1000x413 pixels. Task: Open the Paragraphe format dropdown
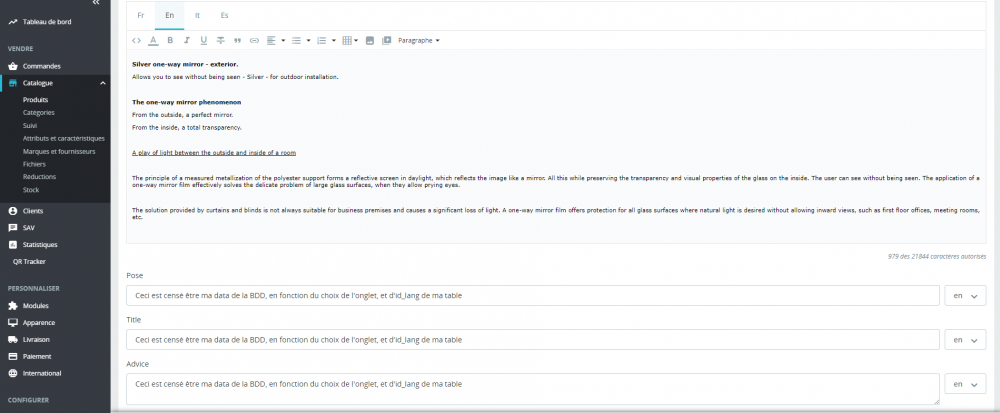pos(419,40)
